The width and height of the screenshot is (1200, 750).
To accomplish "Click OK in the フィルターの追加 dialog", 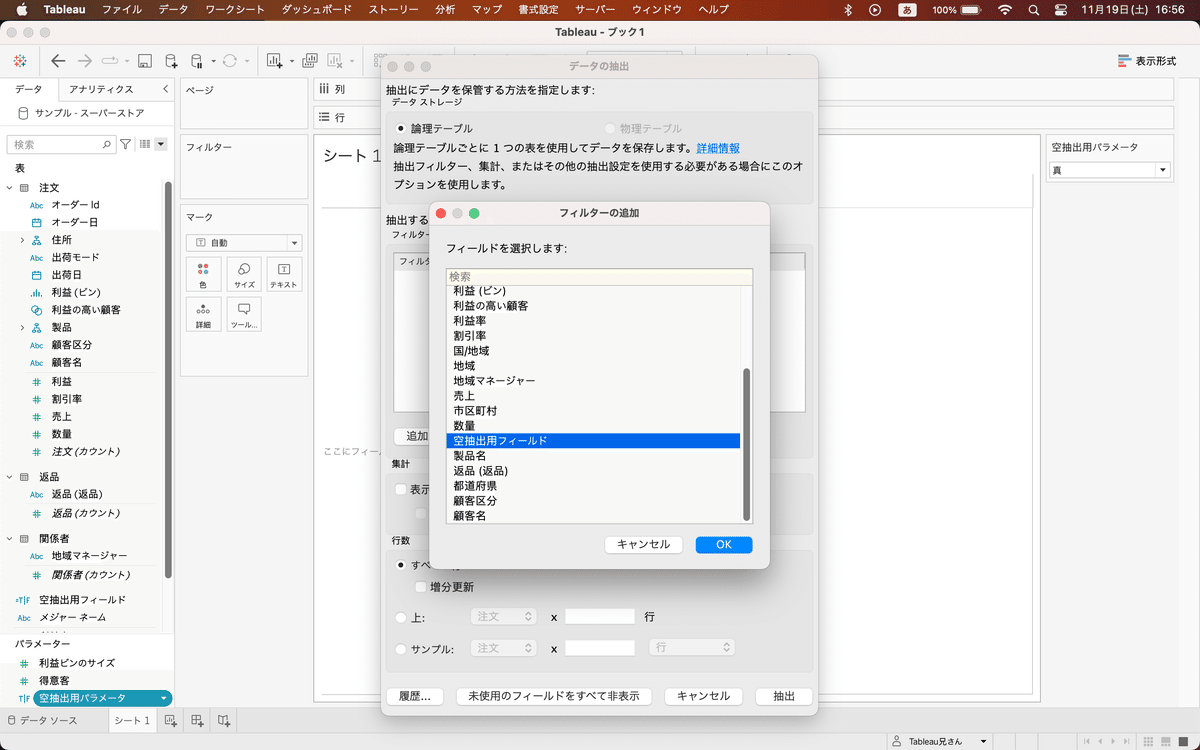I will click(x=724, y=544).
